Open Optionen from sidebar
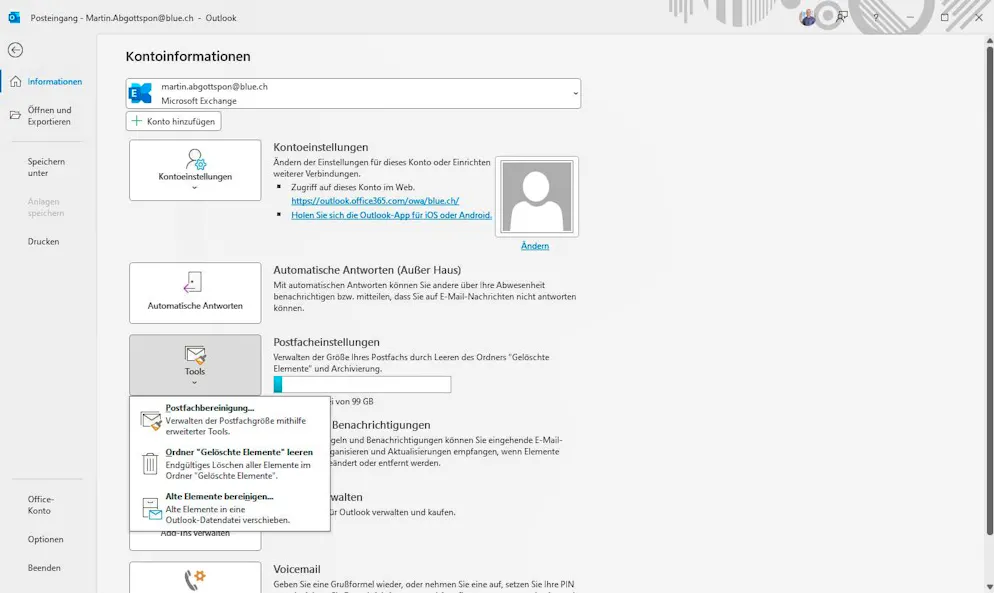The width and height of the screenshot is (994, 593). pos(45,539)
